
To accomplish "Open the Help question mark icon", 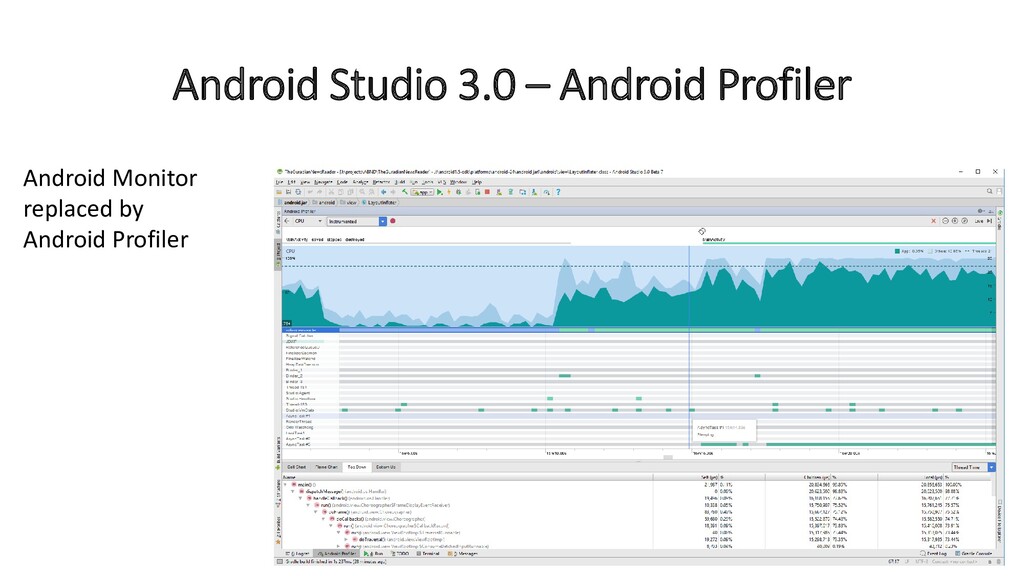I will [x=558, y=192].
